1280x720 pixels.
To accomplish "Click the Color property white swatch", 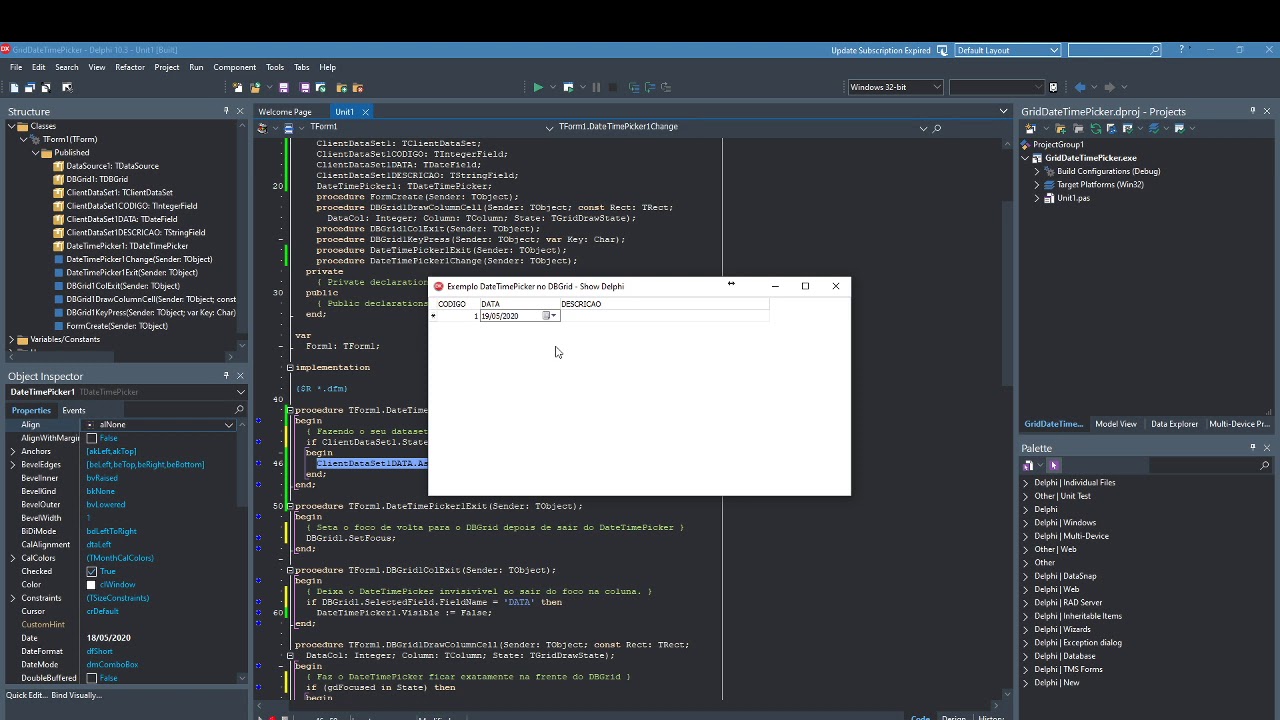I will [x=92, y=585].
